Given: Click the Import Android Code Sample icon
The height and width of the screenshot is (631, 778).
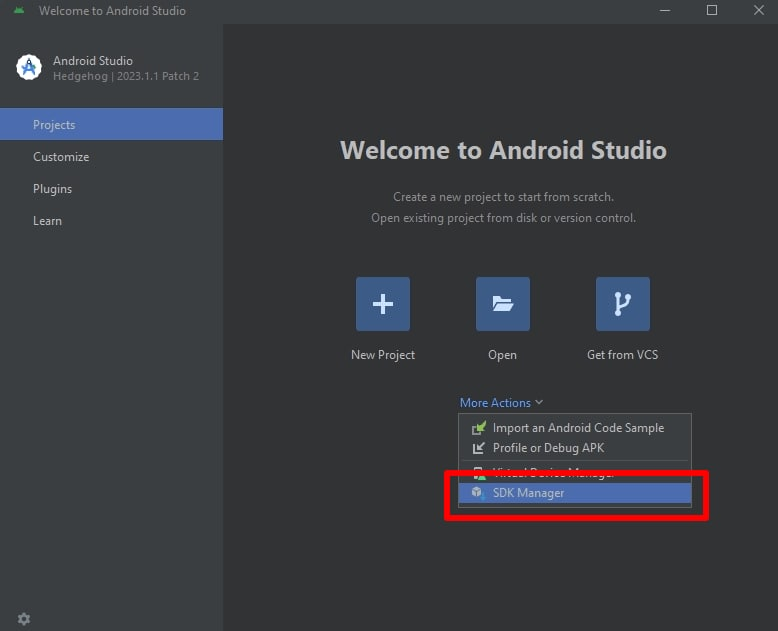Looking at the screenshot, I should 478,427.
